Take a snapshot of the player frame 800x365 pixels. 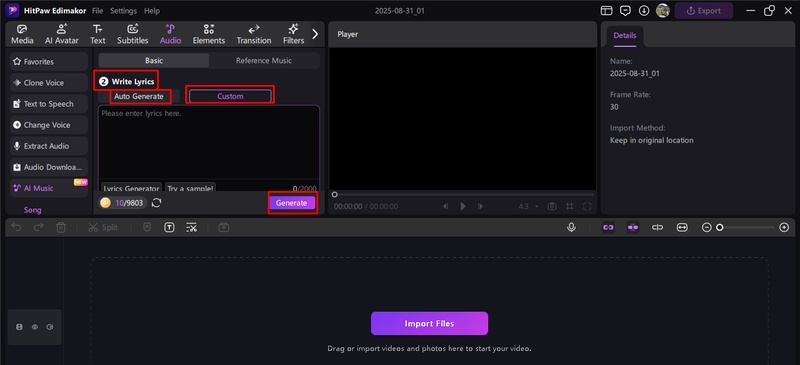(x=552, y=206)
